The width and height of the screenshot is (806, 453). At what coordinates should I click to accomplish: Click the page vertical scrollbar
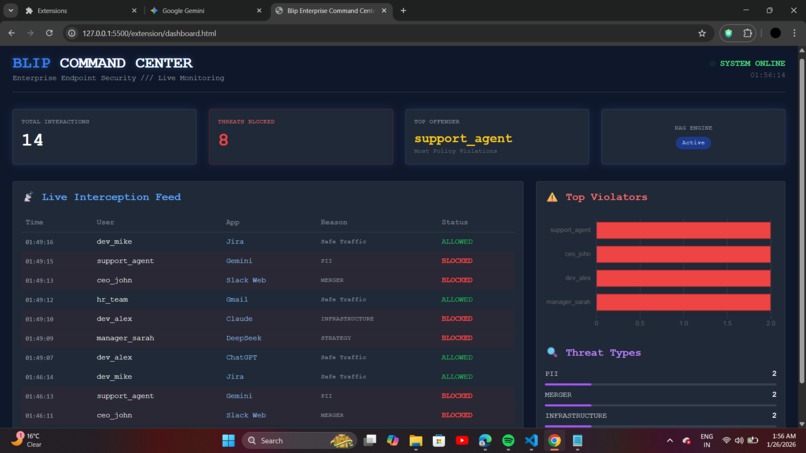801,221
